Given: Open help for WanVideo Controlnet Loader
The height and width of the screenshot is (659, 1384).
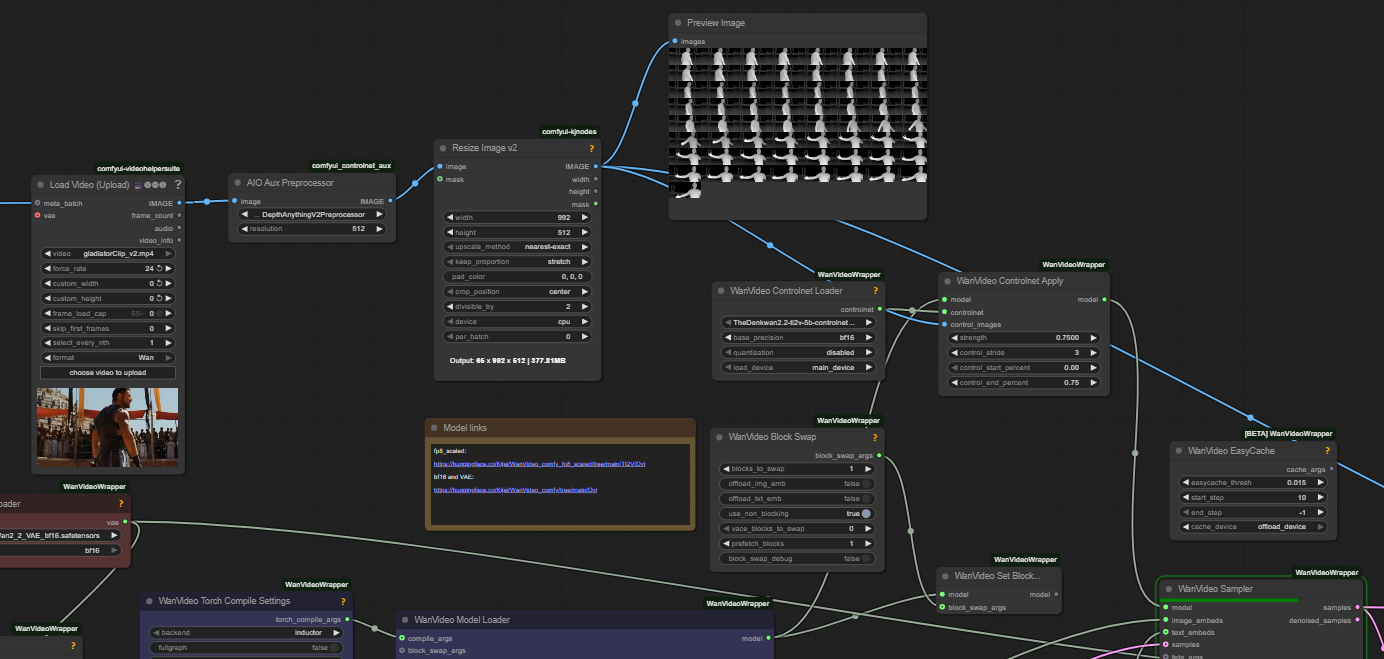Looking at the screenshot, I should (x=874, y=291).
